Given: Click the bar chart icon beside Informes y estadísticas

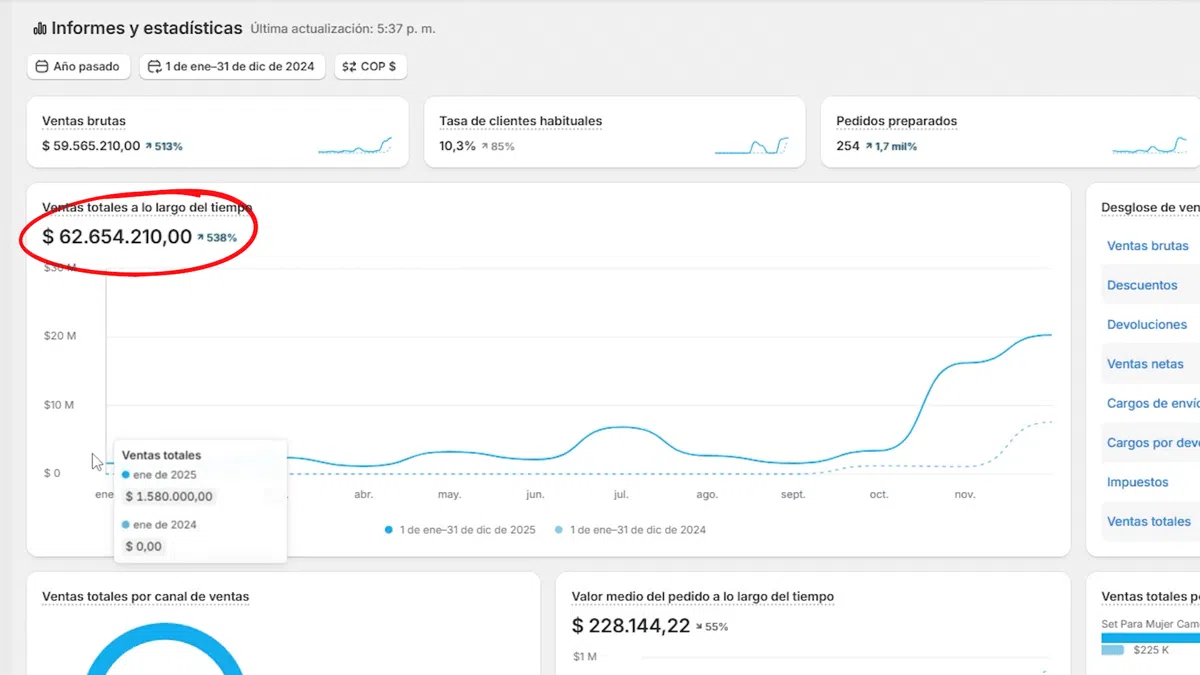Looking at the screenshot, I should click(x=40, y=29).
